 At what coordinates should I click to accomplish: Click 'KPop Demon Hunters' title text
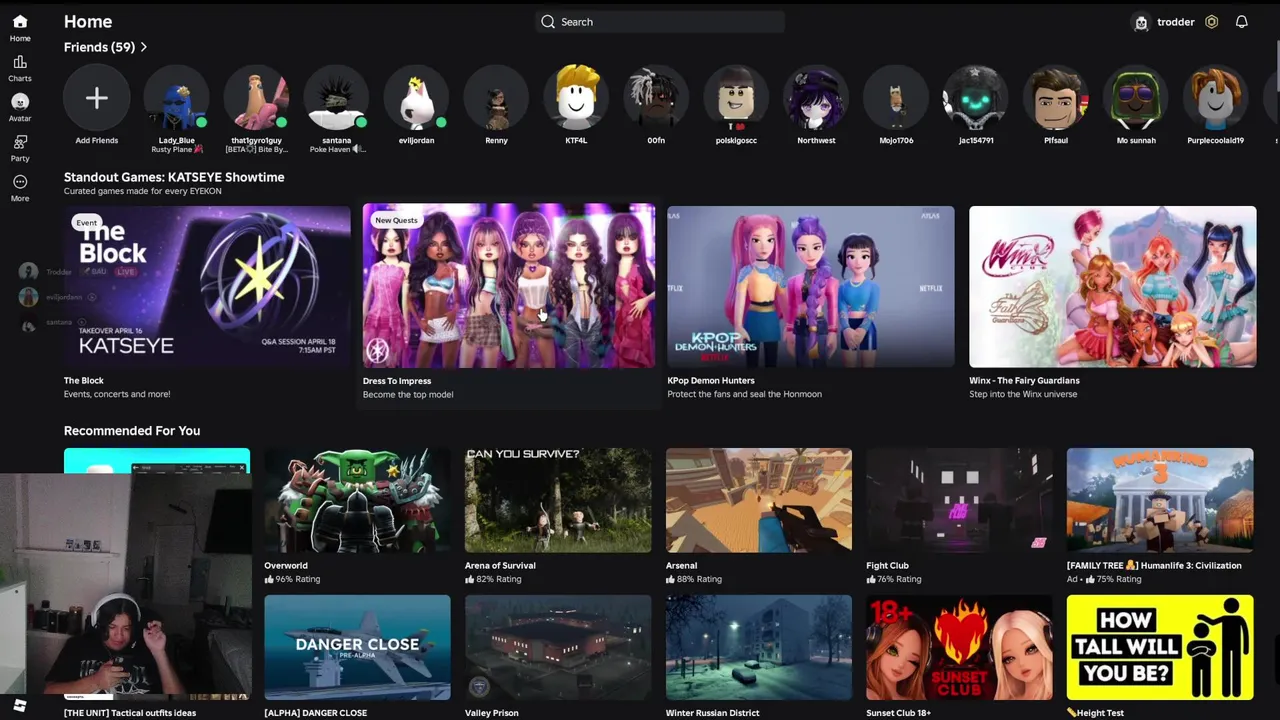(x=711, y=381)
